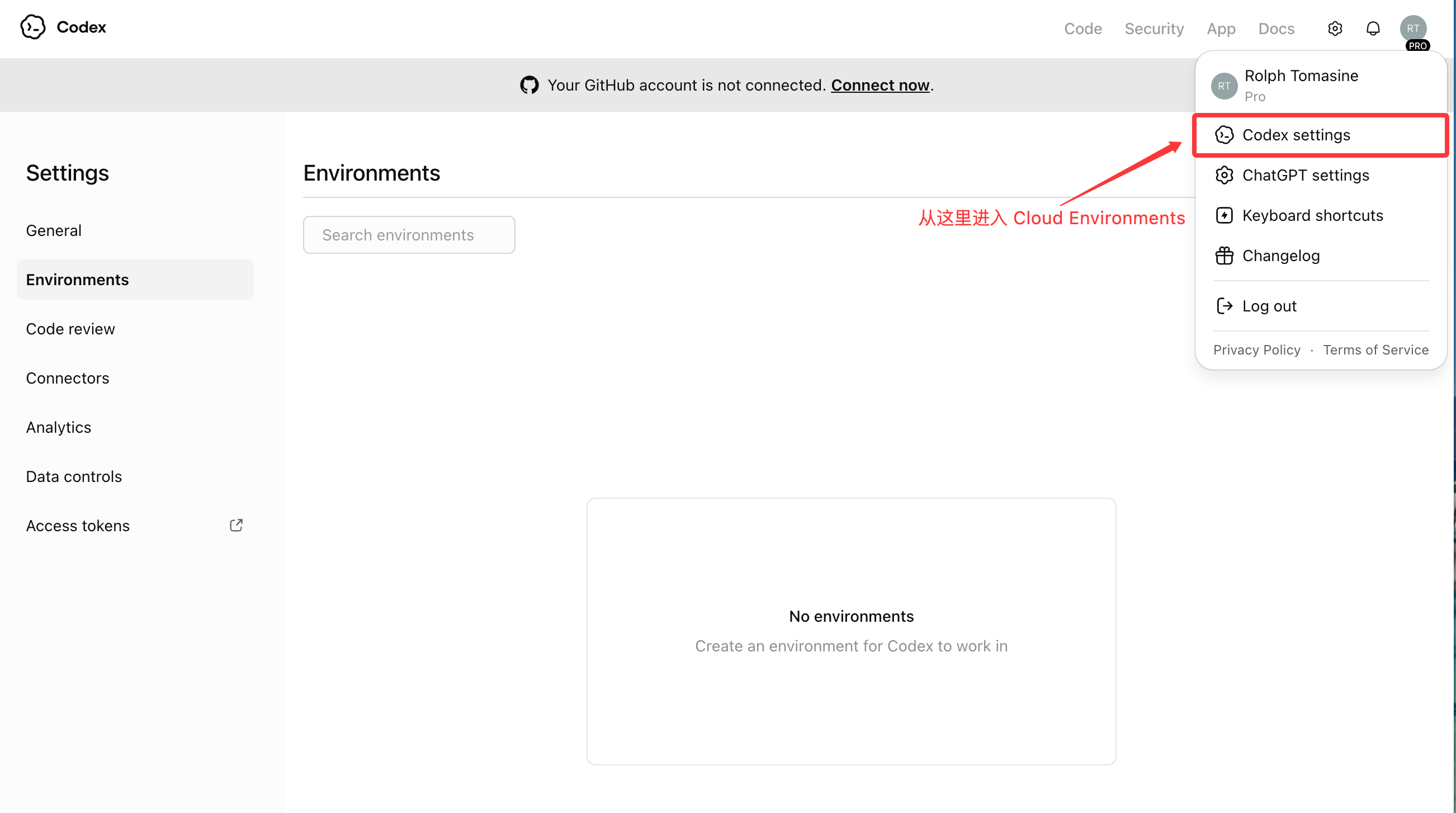The height and width of the screenshot is (813, 1456).
Task: Click the external link icon beside Access tokens
Action: click(x=237, y=525)
